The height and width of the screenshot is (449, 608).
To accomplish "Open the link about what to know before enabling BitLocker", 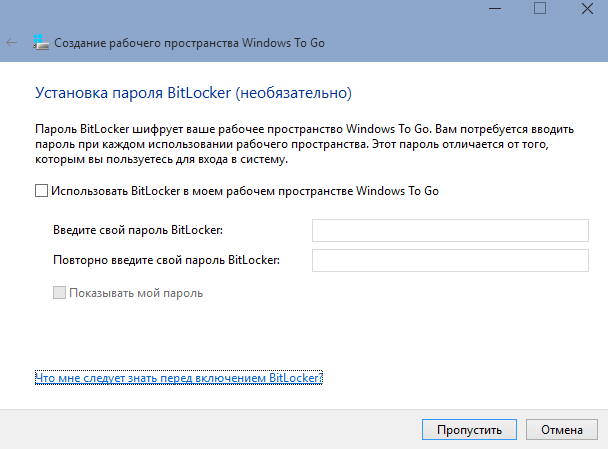I will point(179,378).
